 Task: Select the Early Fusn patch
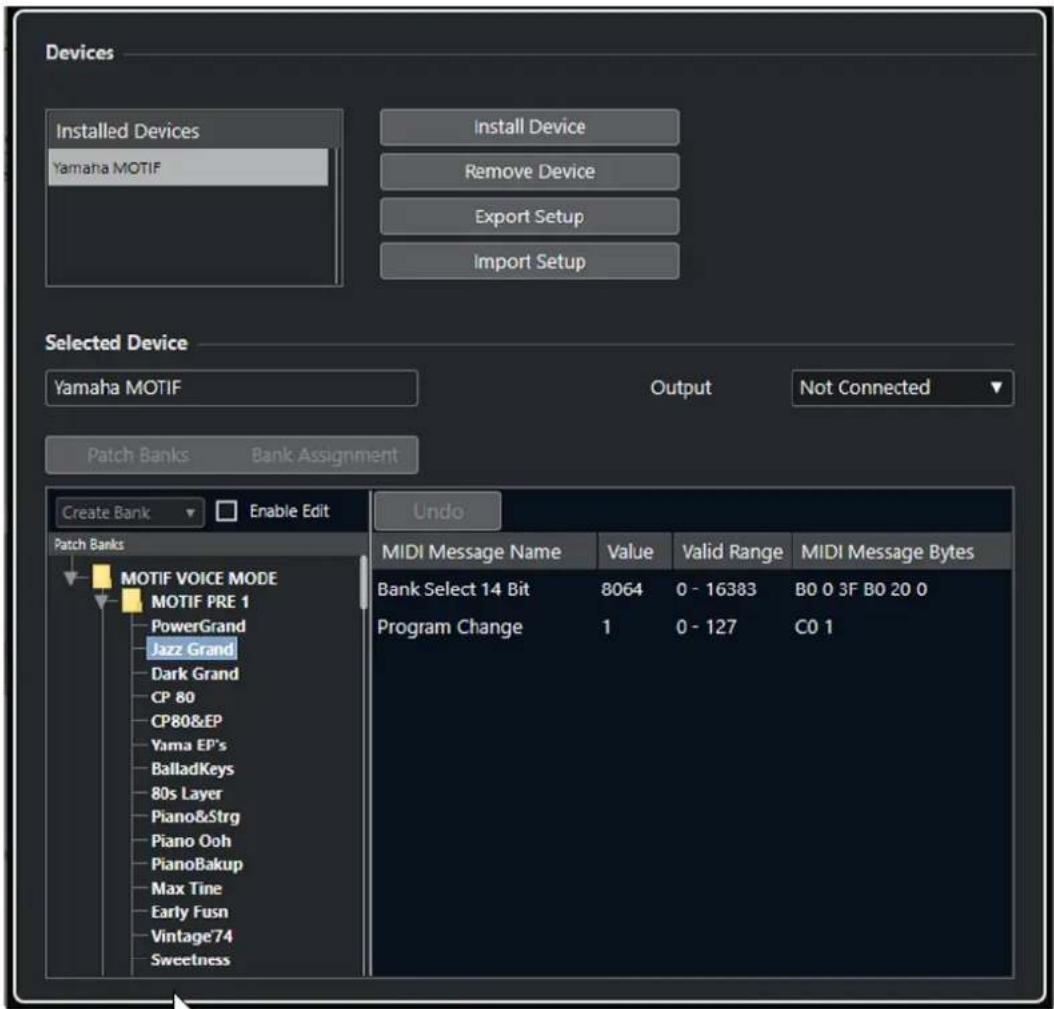[x=190, y=912]
